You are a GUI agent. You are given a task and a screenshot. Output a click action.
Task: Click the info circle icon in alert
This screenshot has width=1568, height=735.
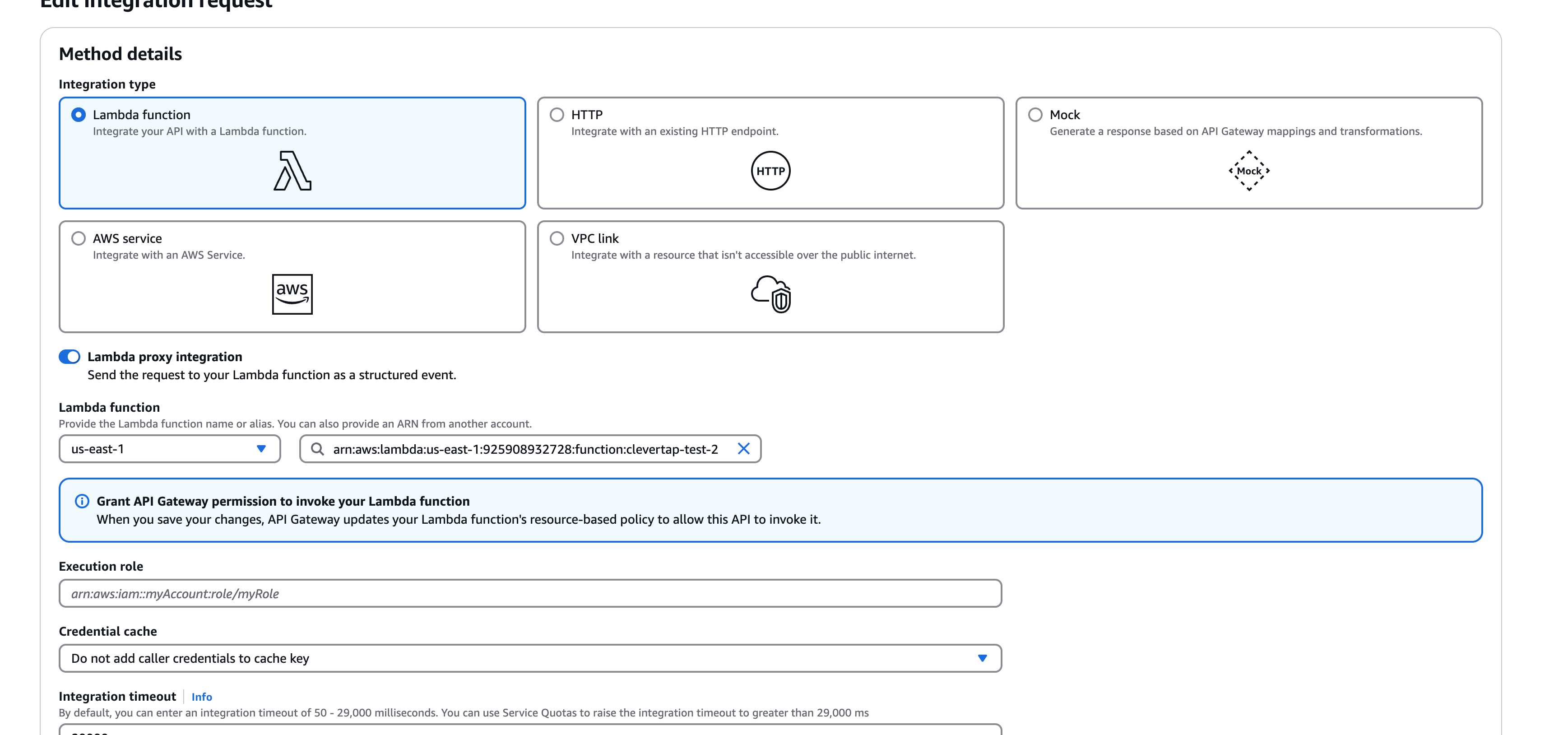pyautogui.click(x=82, y=501)
